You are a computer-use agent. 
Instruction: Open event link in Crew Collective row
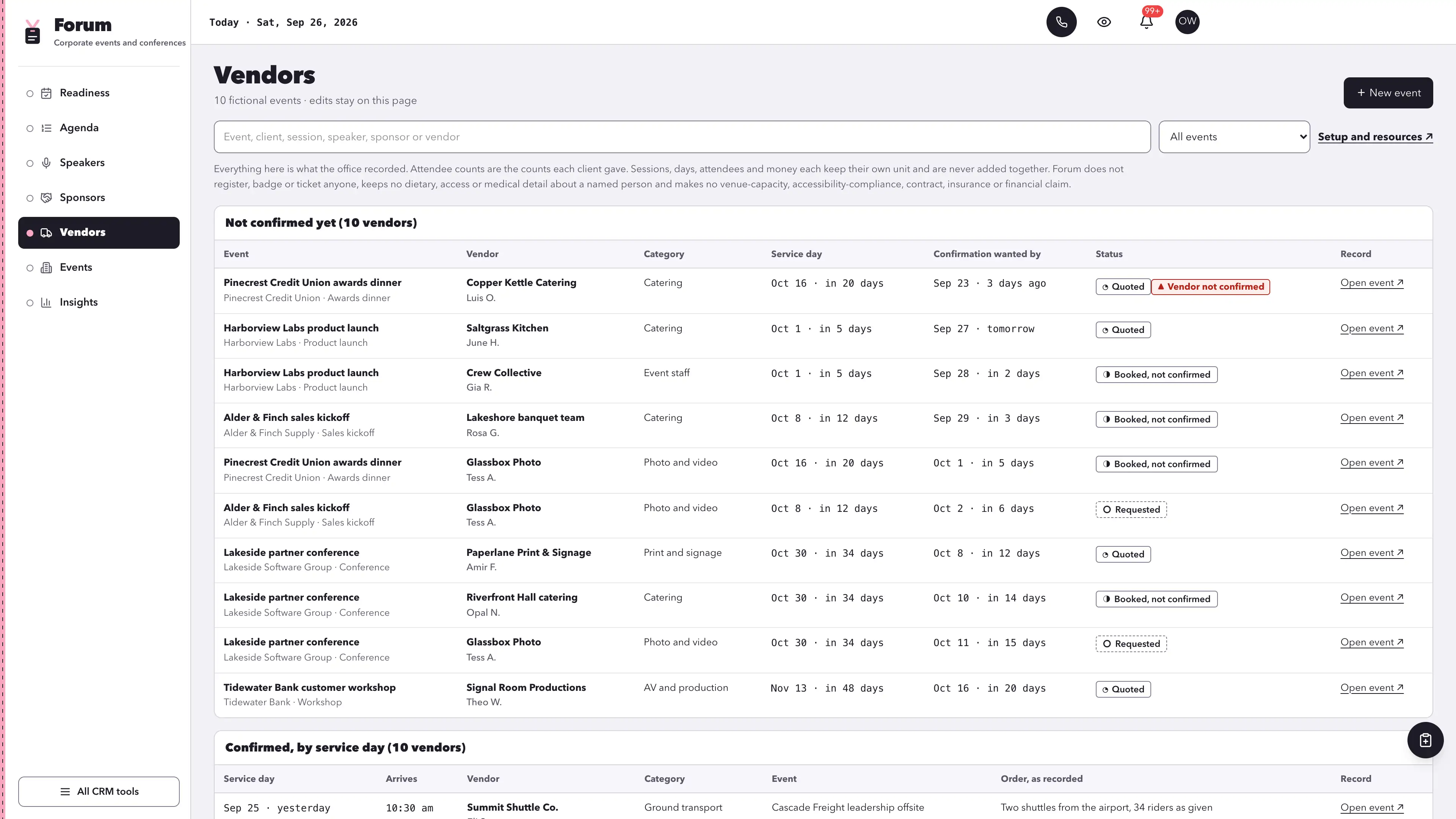[1372, 373]
